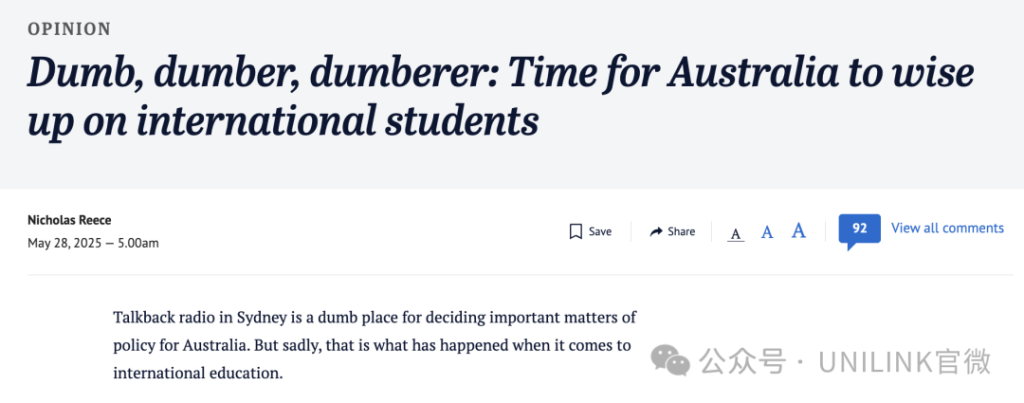The width and height of the screenshot is (1024, 403).
Task: Click the May 28, 2025 publication date
Action: tap(65, 244)
